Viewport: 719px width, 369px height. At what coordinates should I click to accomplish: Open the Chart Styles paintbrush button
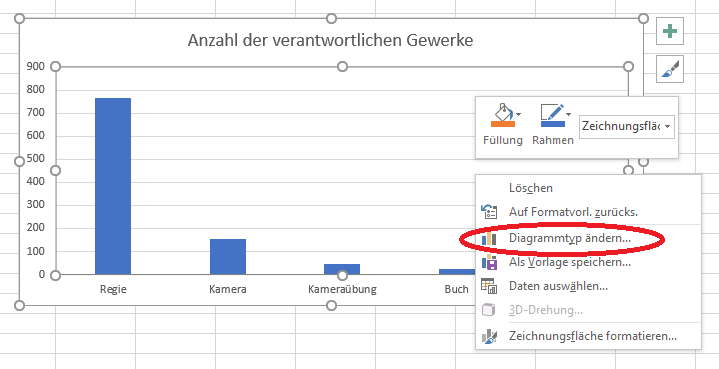669,69
